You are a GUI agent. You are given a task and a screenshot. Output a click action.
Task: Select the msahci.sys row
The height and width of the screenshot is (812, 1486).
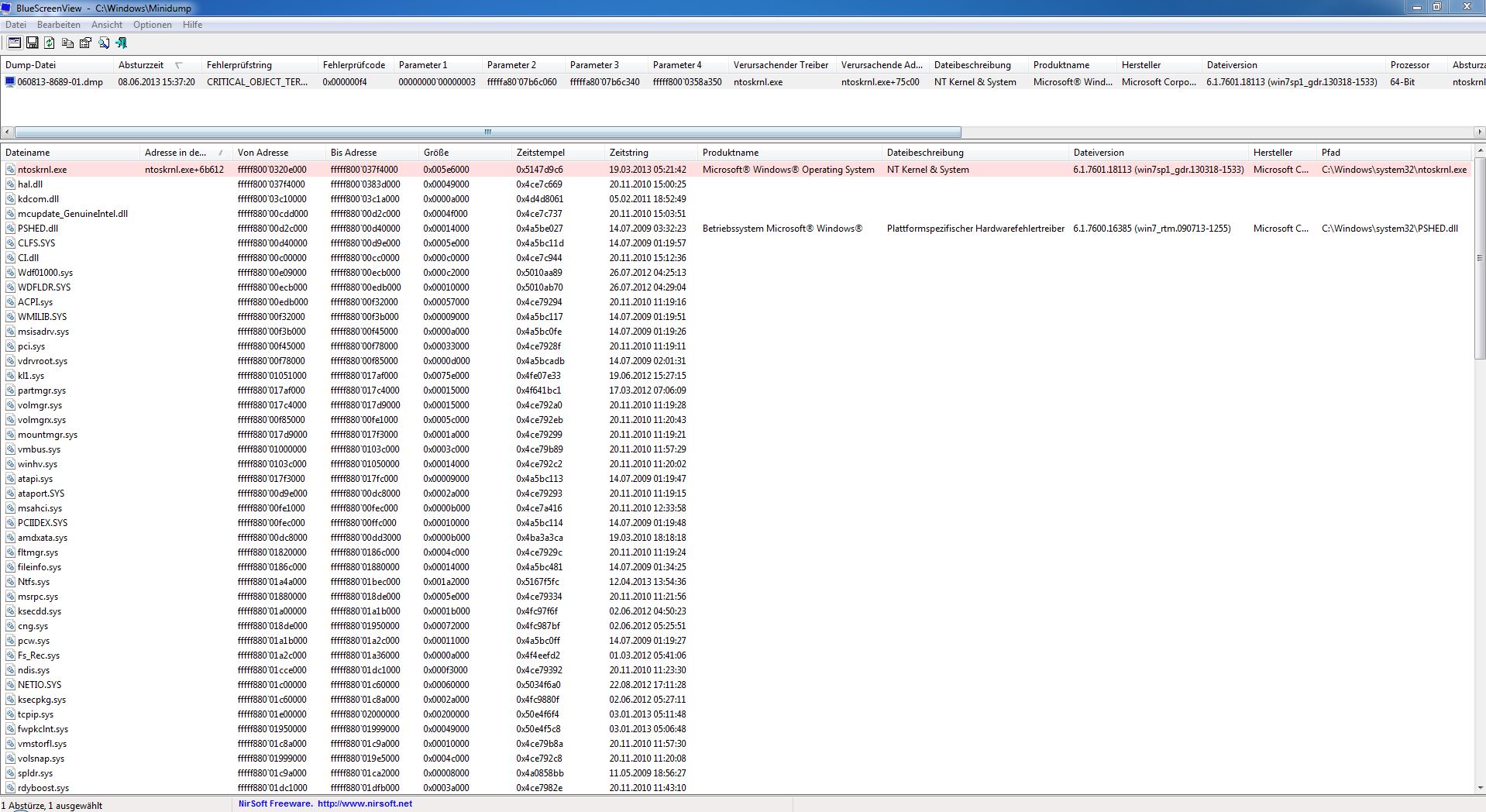(x=737, y=508)
